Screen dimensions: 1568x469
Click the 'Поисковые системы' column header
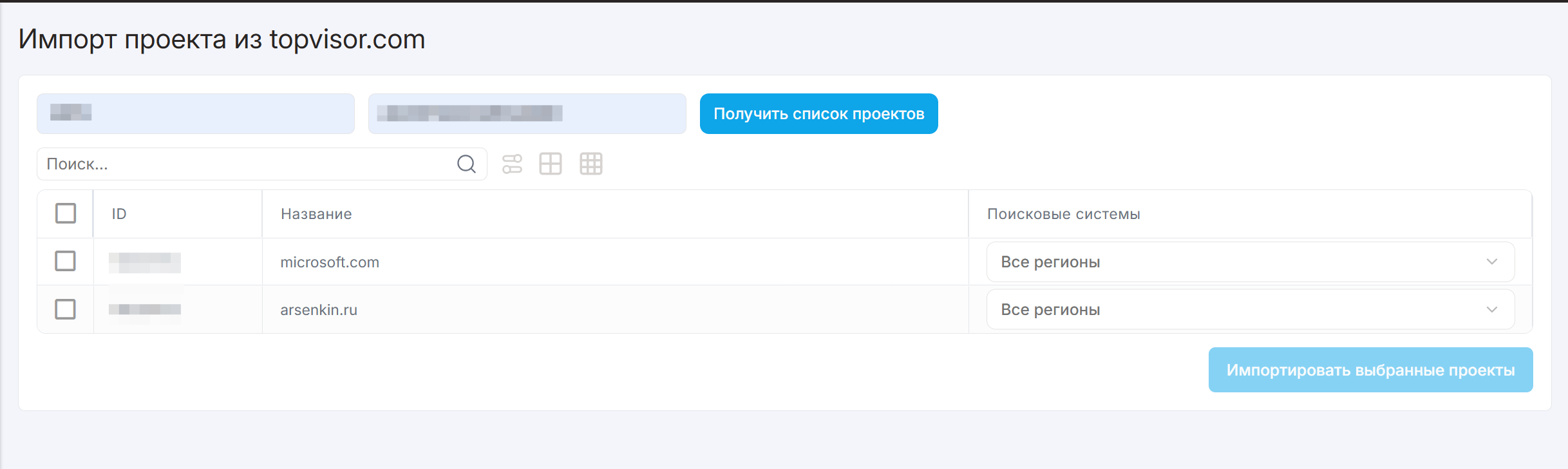click(1063, 214)
